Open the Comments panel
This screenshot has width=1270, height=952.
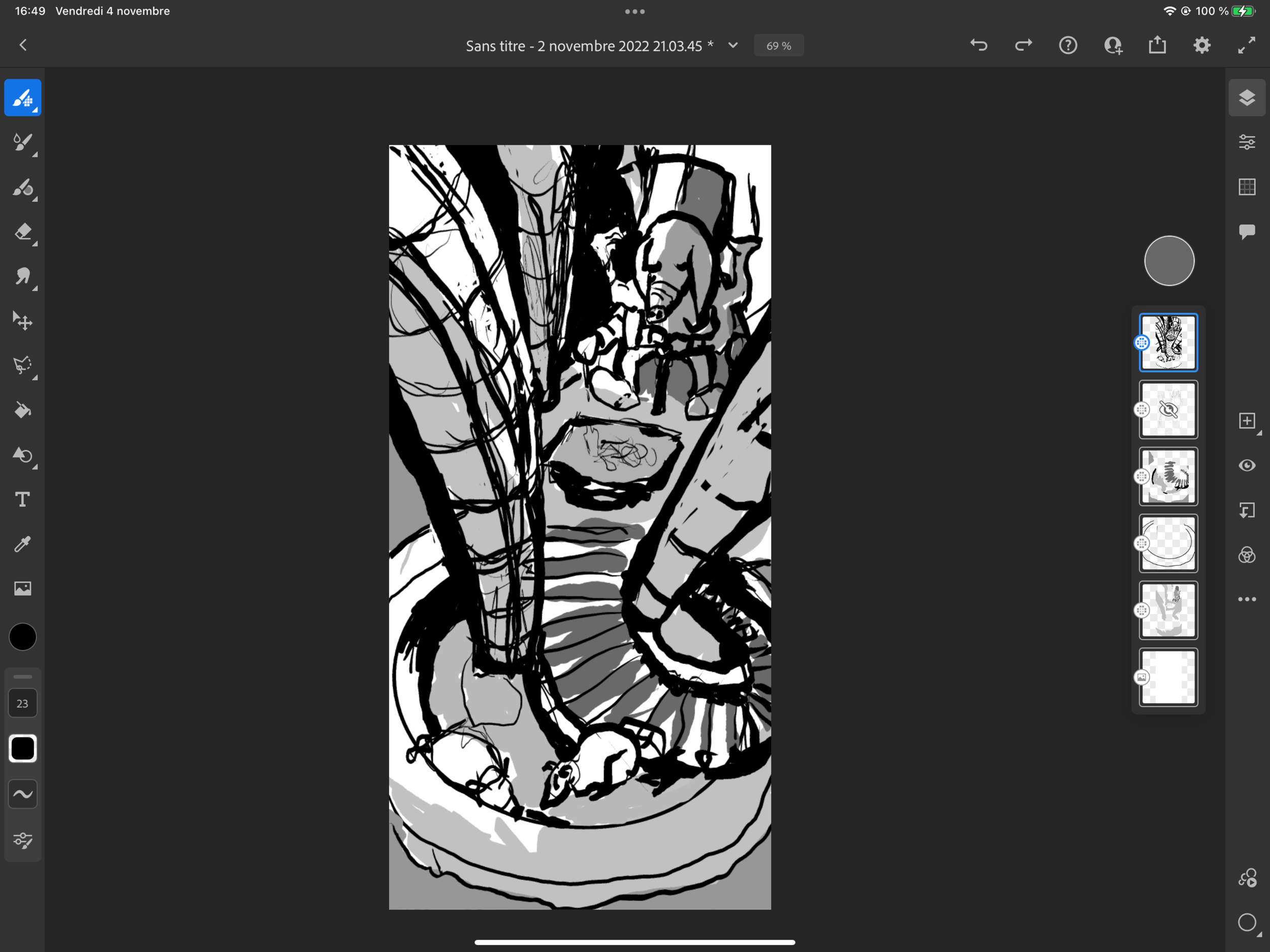(1247, 232)
